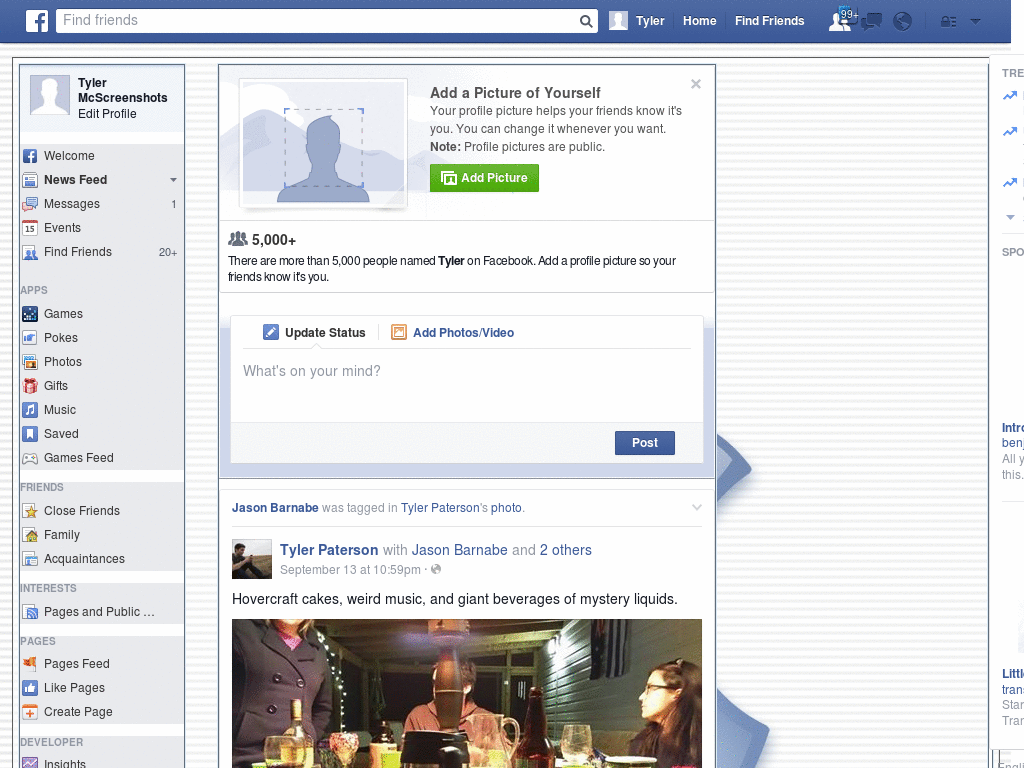Open the privacy shortcuts lock icon
The height and width of the screenshot is (768, 1024).
coord(948,22)
